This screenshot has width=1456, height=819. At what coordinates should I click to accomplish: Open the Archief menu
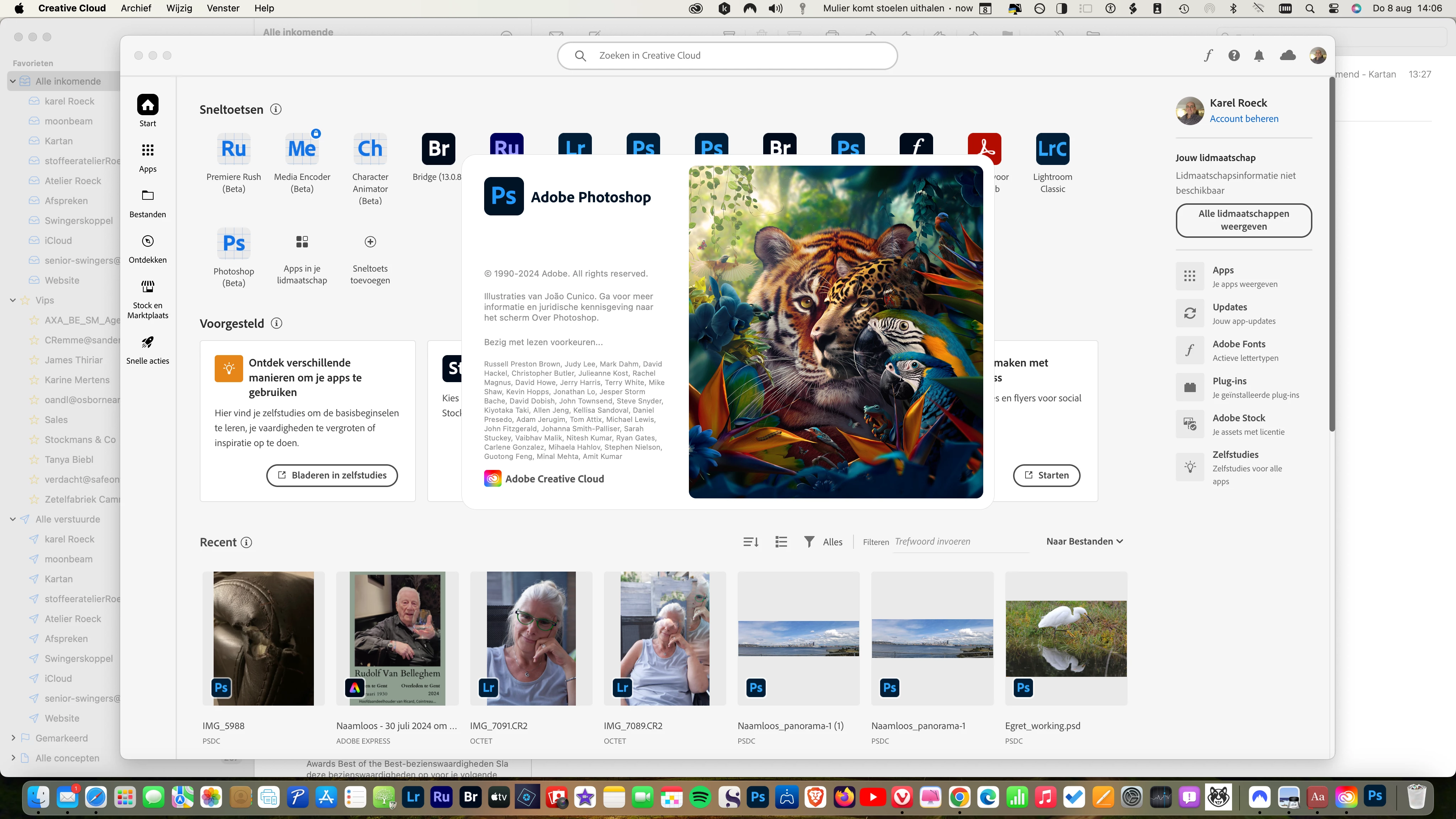tap(136, 8)
